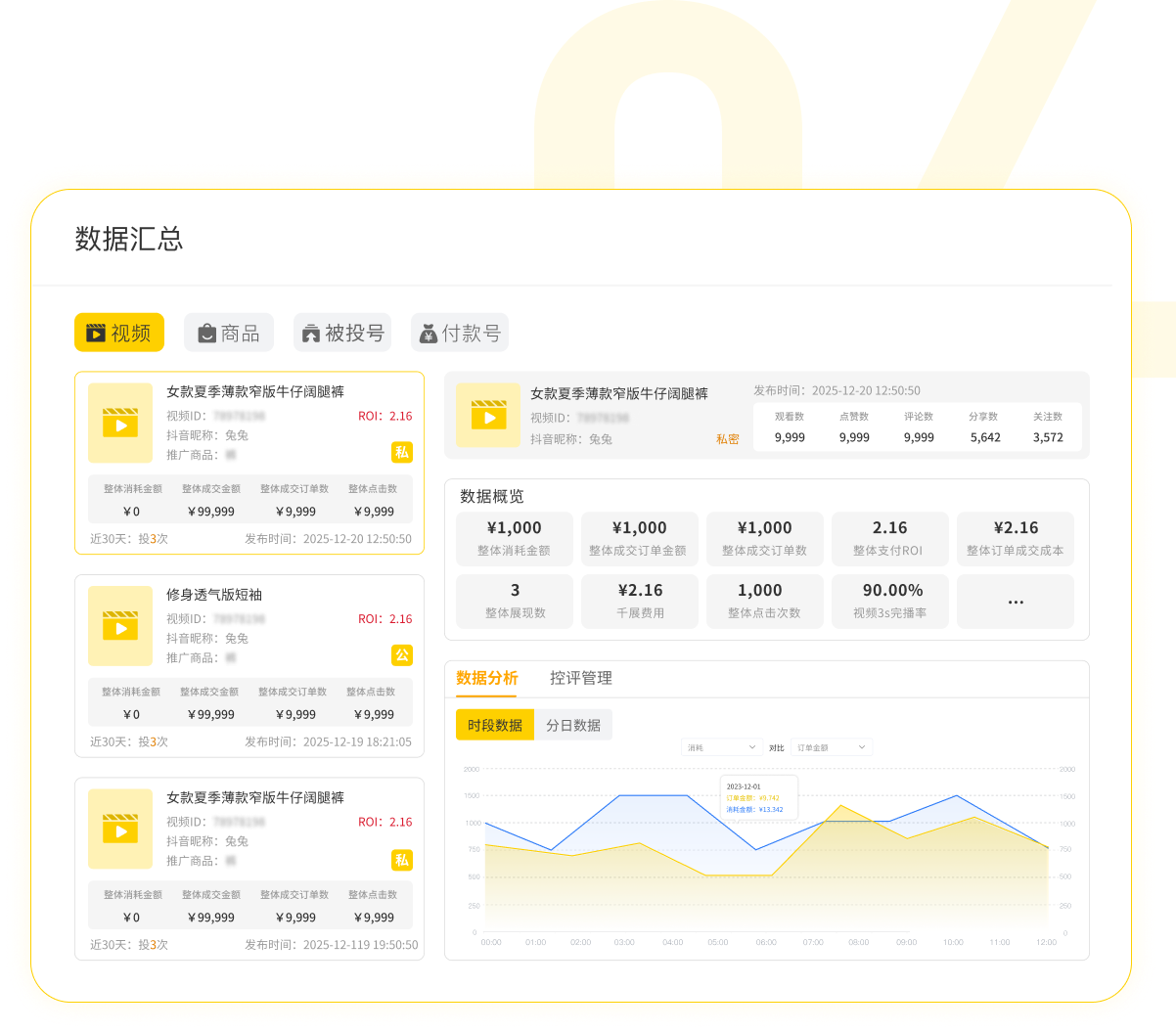Select the 修身透气版短袖 video title
This screenshot has height=1032, width=1176.
(x=214, y=595)
